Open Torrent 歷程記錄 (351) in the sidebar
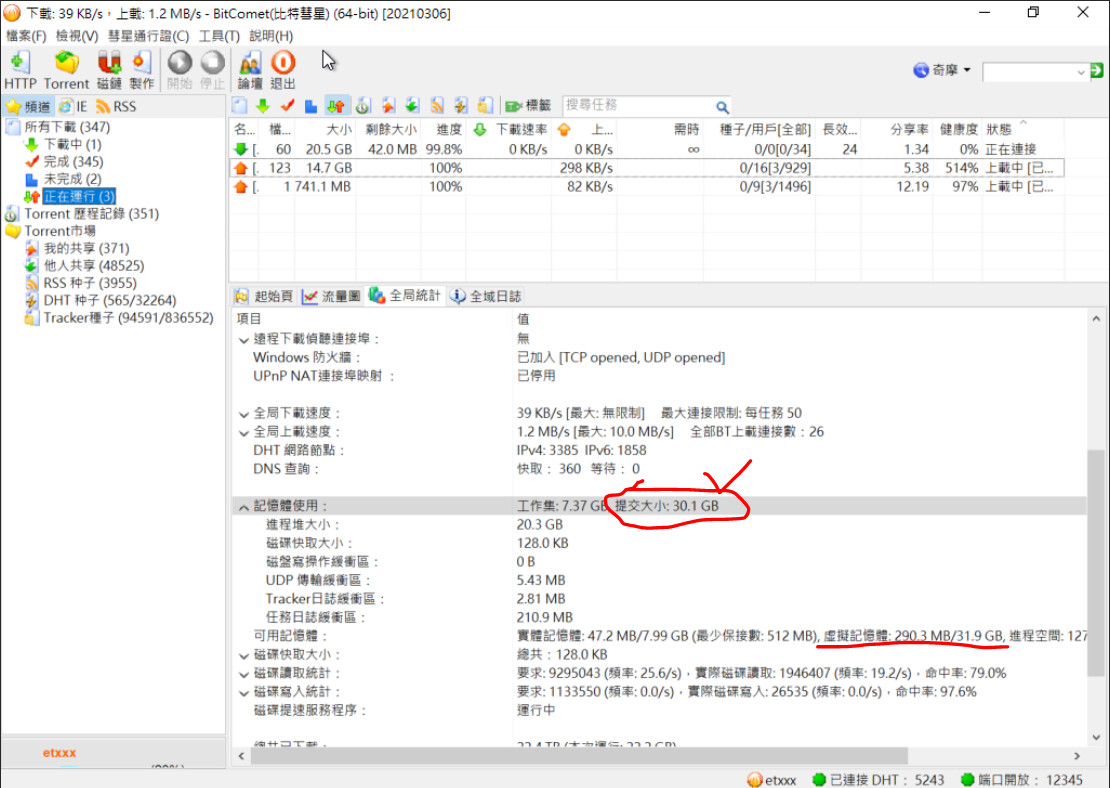This screenshot has width=1110, height=788. pos(91,214)
